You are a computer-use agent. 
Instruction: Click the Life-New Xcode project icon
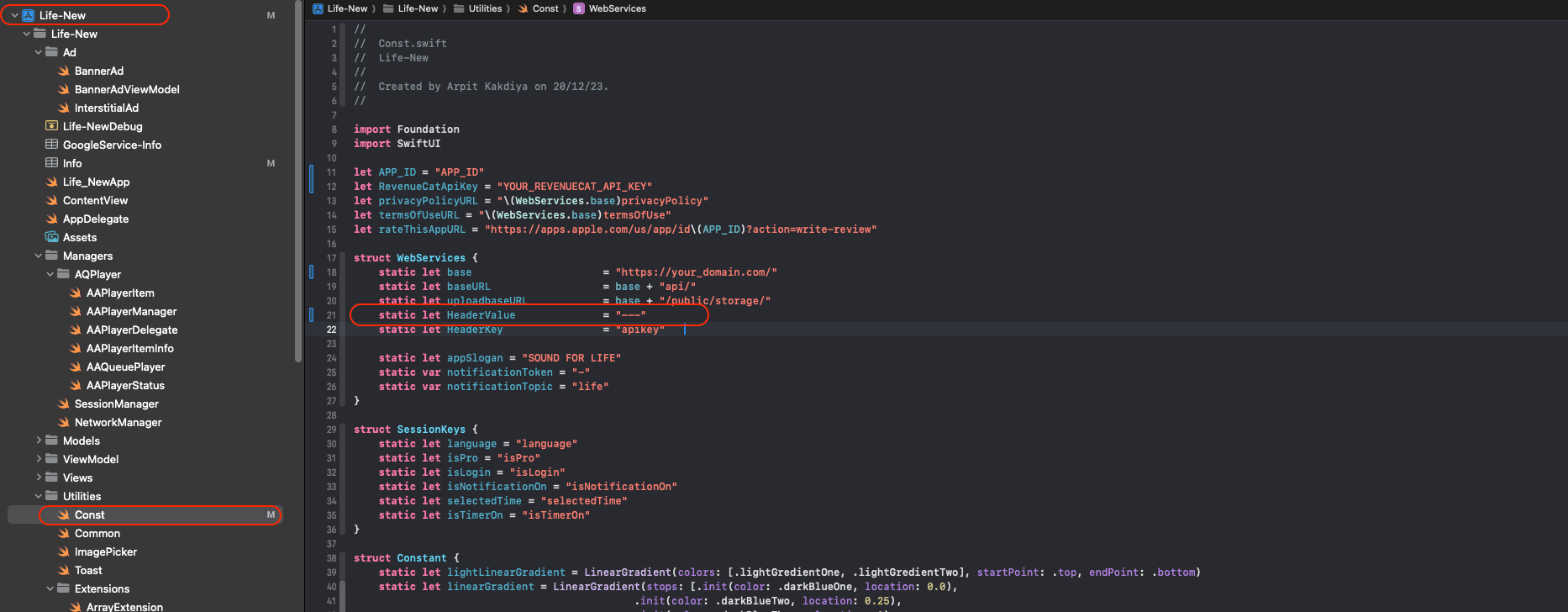pyautogui.click(x=28, y=15)
